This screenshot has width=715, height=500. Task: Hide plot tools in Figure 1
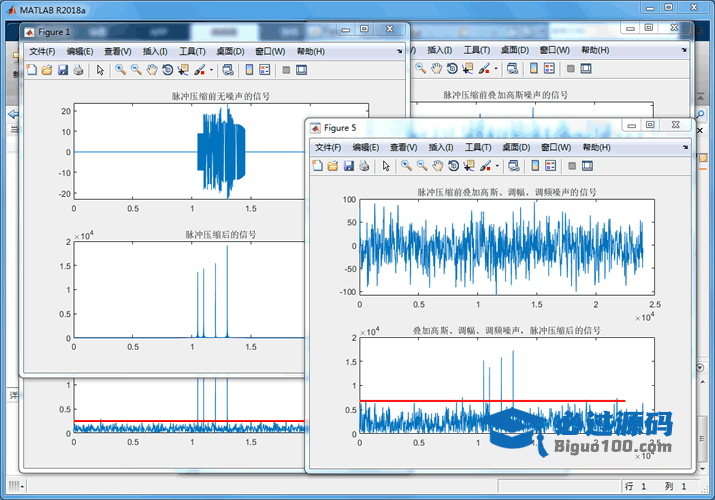tap(286, 70)
